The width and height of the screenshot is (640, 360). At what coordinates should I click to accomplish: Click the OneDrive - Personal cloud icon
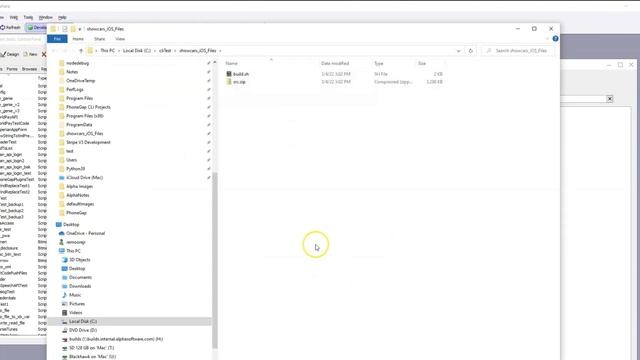point(62,233)
